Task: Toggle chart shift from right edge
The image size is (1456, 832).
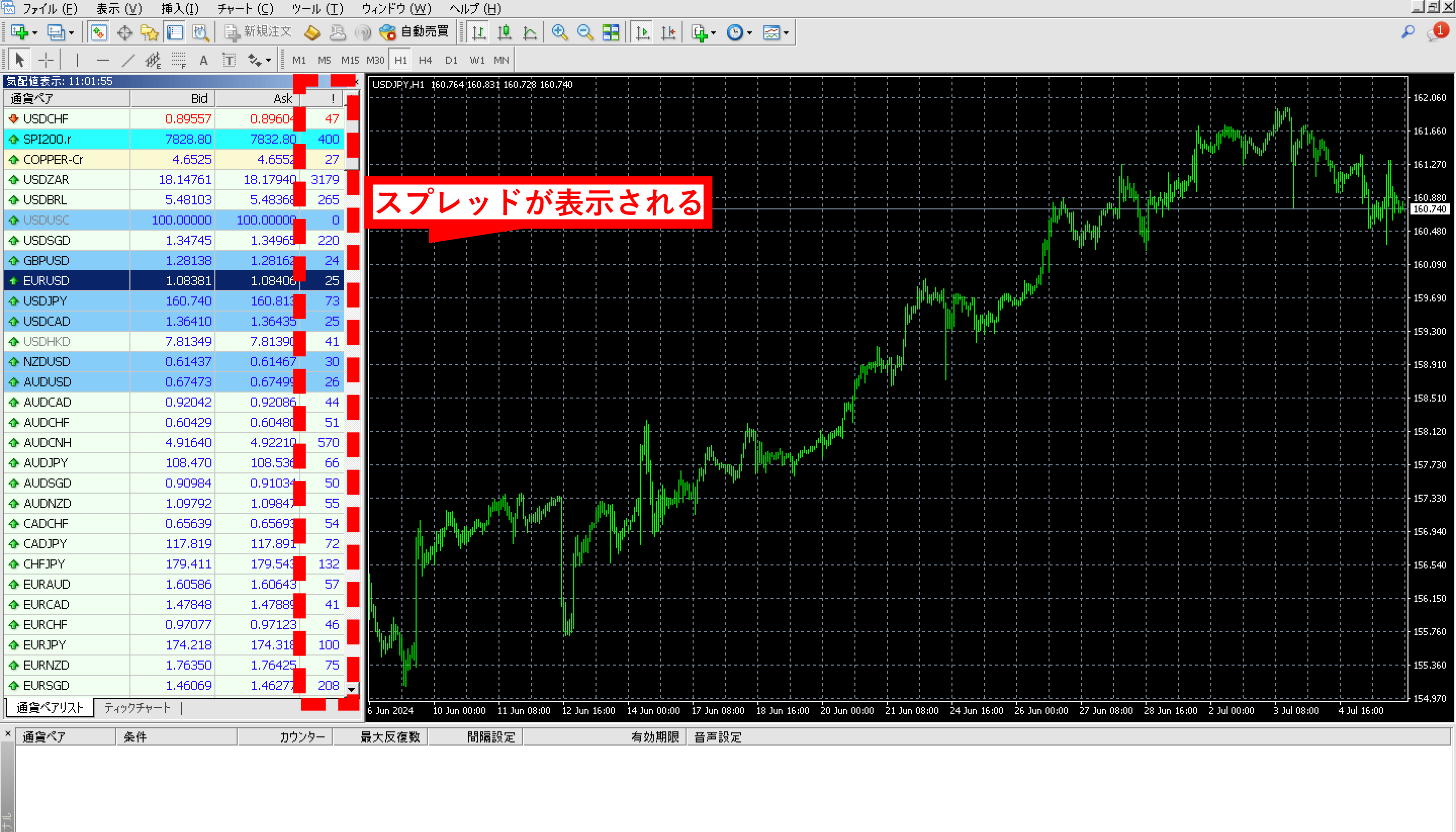Action: click(668, 32)
